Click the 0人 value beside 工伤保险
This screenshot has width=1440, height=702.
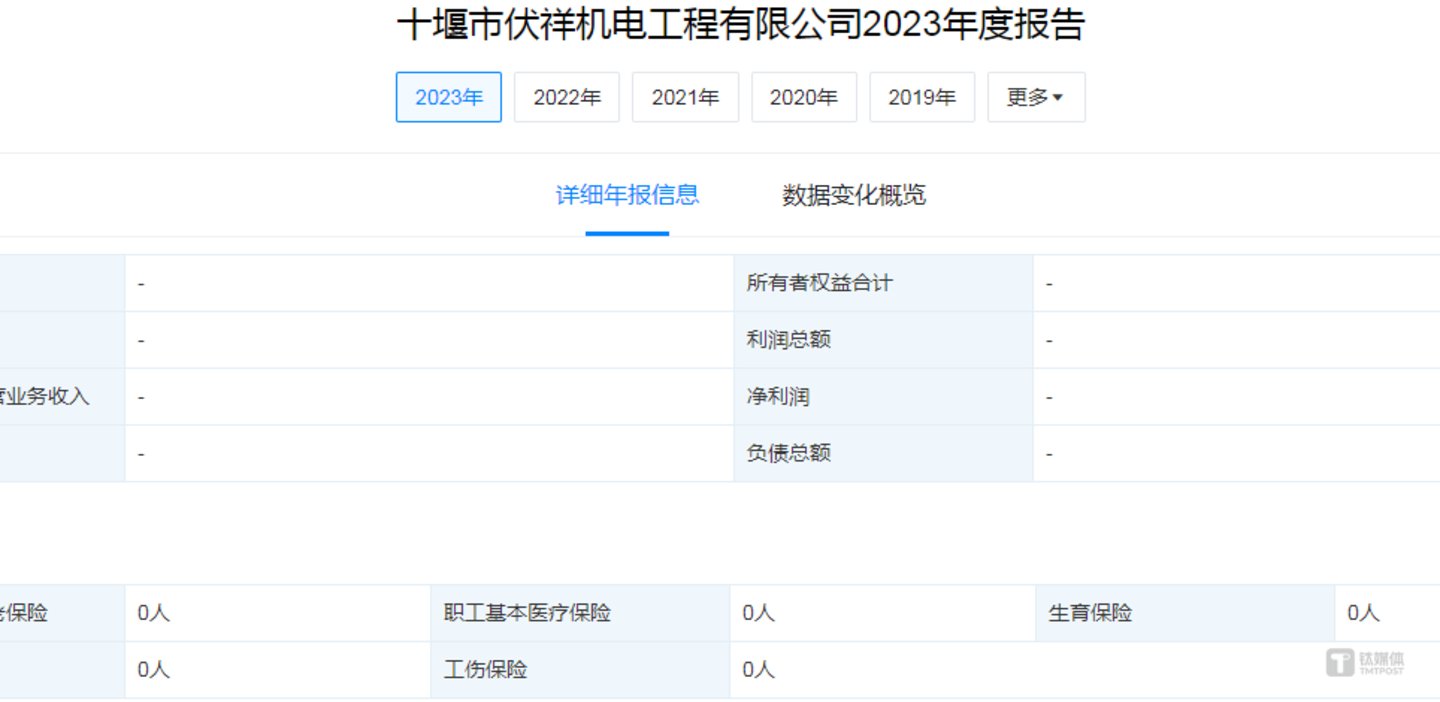758,670
